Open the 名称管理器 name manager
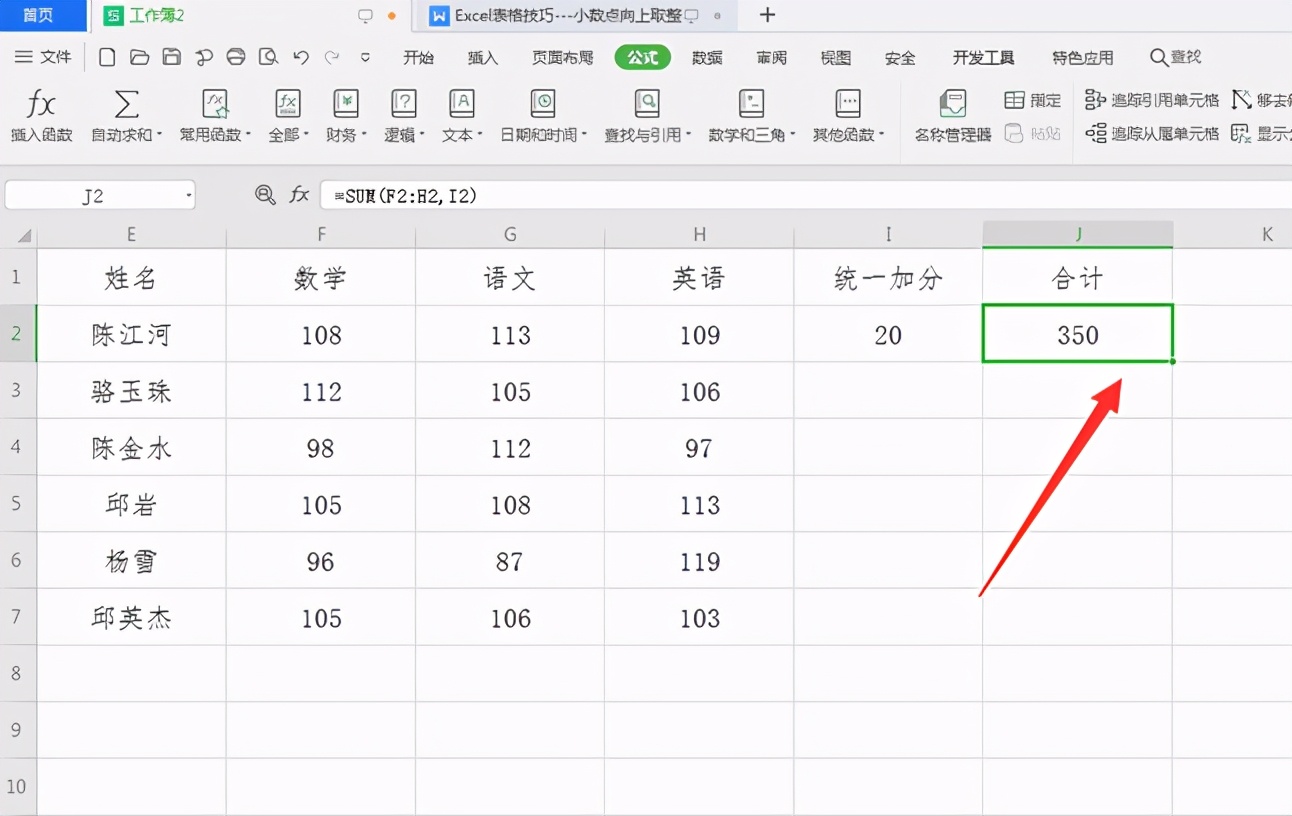 tap(953, 116)
